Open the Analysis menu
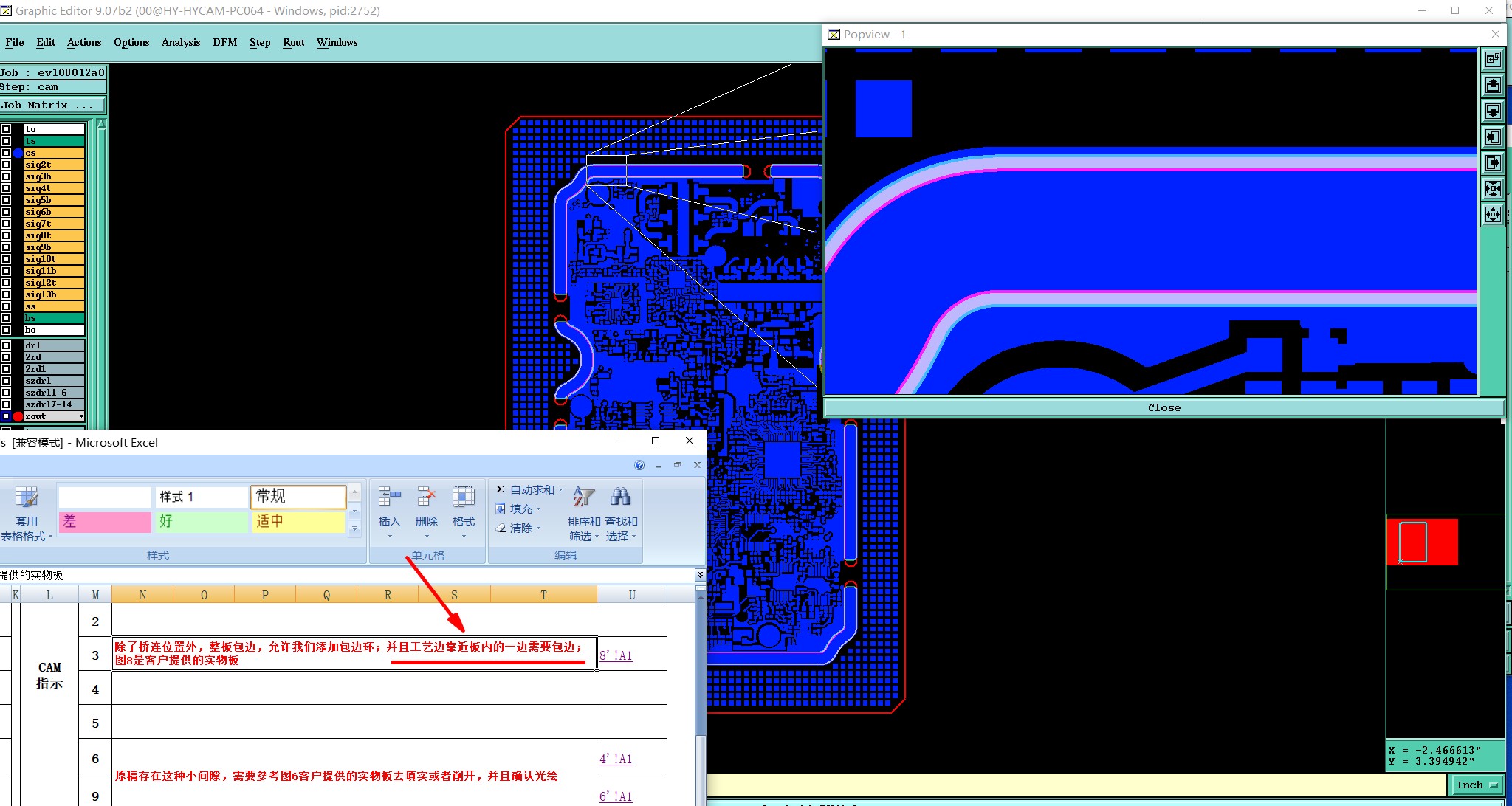This screenshot has width=1512, height=806. click(x=181, y=42)
